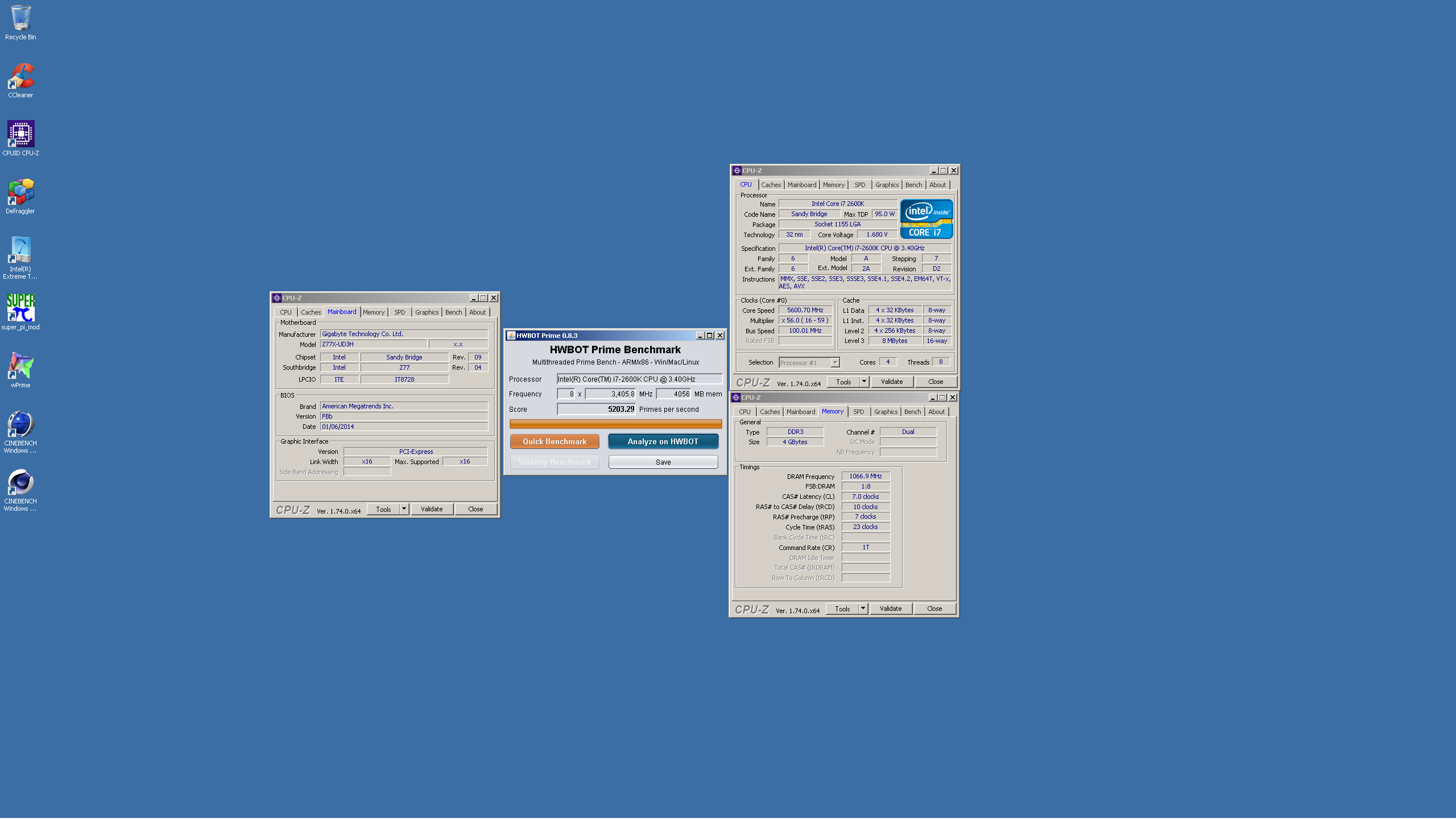
Task: Minimize the Mainboard CPU-Z window
Action: coord(474,298)
